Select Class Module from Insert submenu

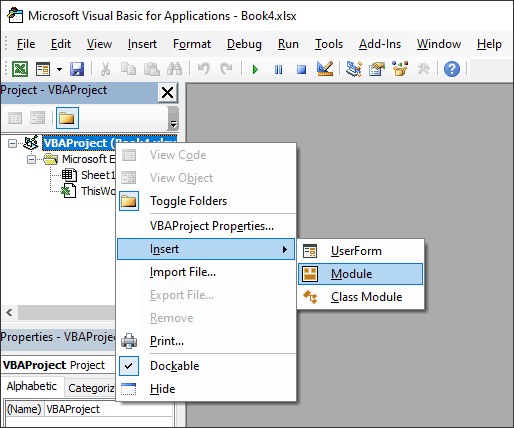(x=360, y=297)
